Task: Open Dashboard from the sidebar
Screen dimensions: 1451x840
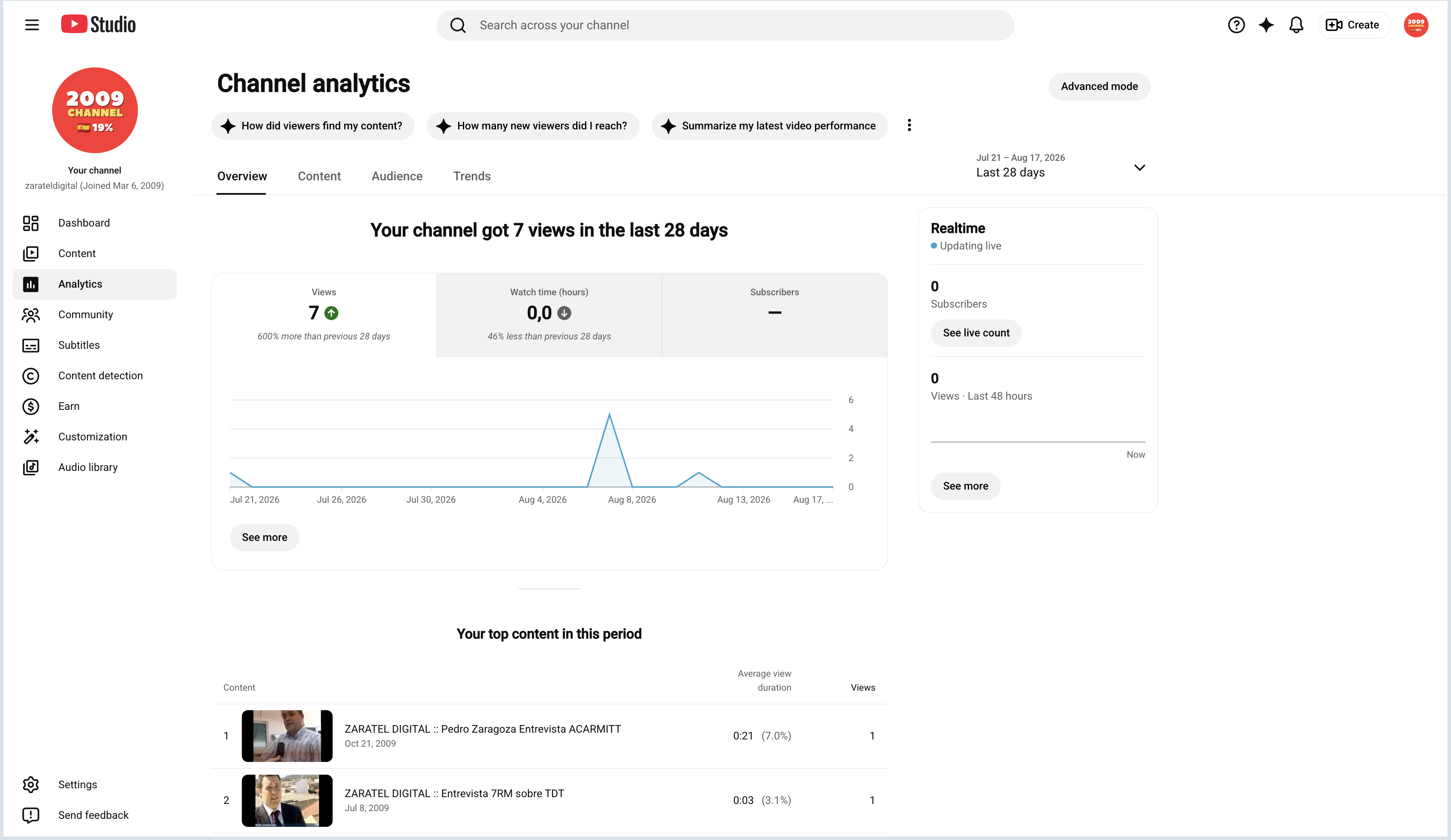Action: [x=95, y=223]
